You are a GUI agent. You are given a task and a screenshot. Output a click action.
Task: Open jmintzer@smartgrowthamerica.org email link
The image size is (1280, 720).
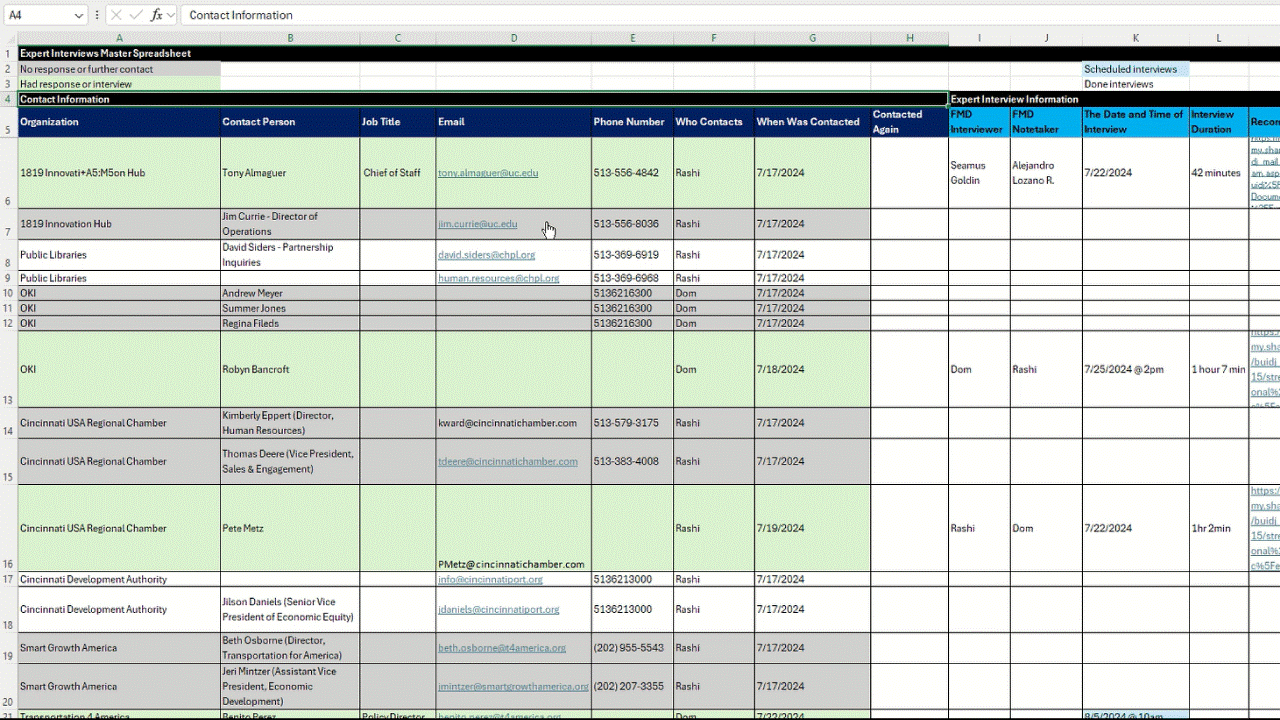(513, 686)
